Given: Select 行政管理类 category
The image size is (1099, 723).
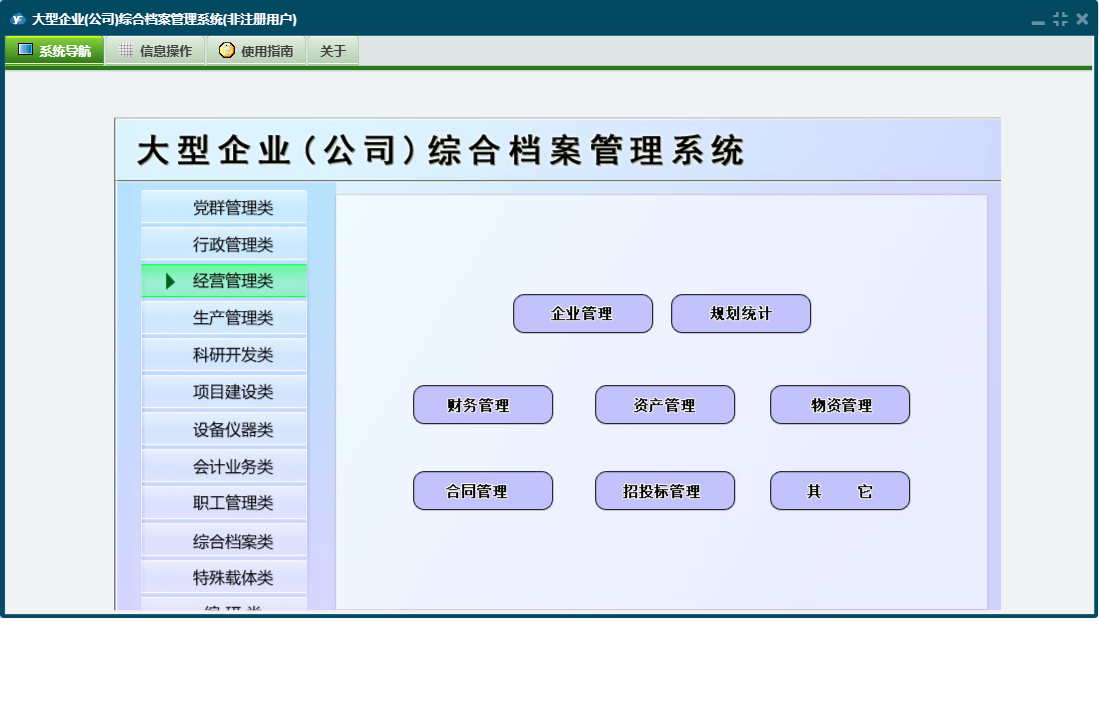Looking at the screenshot, I should [x=224, y=244].
